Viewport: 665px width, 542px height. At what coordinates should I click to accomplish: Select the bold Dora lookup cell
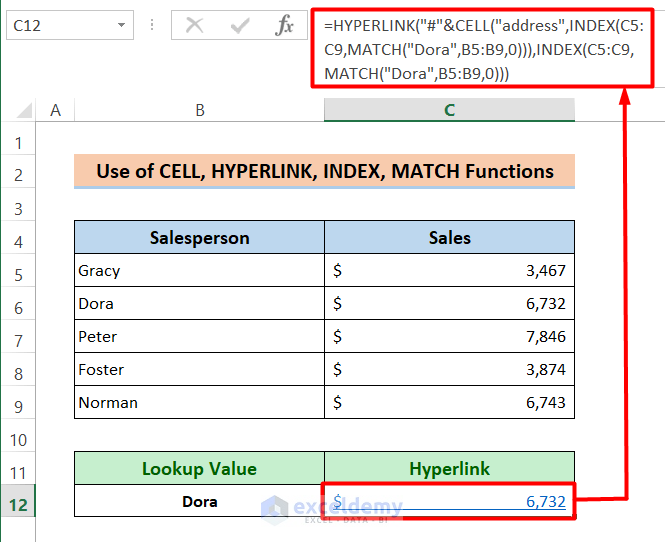pos(200,502)
